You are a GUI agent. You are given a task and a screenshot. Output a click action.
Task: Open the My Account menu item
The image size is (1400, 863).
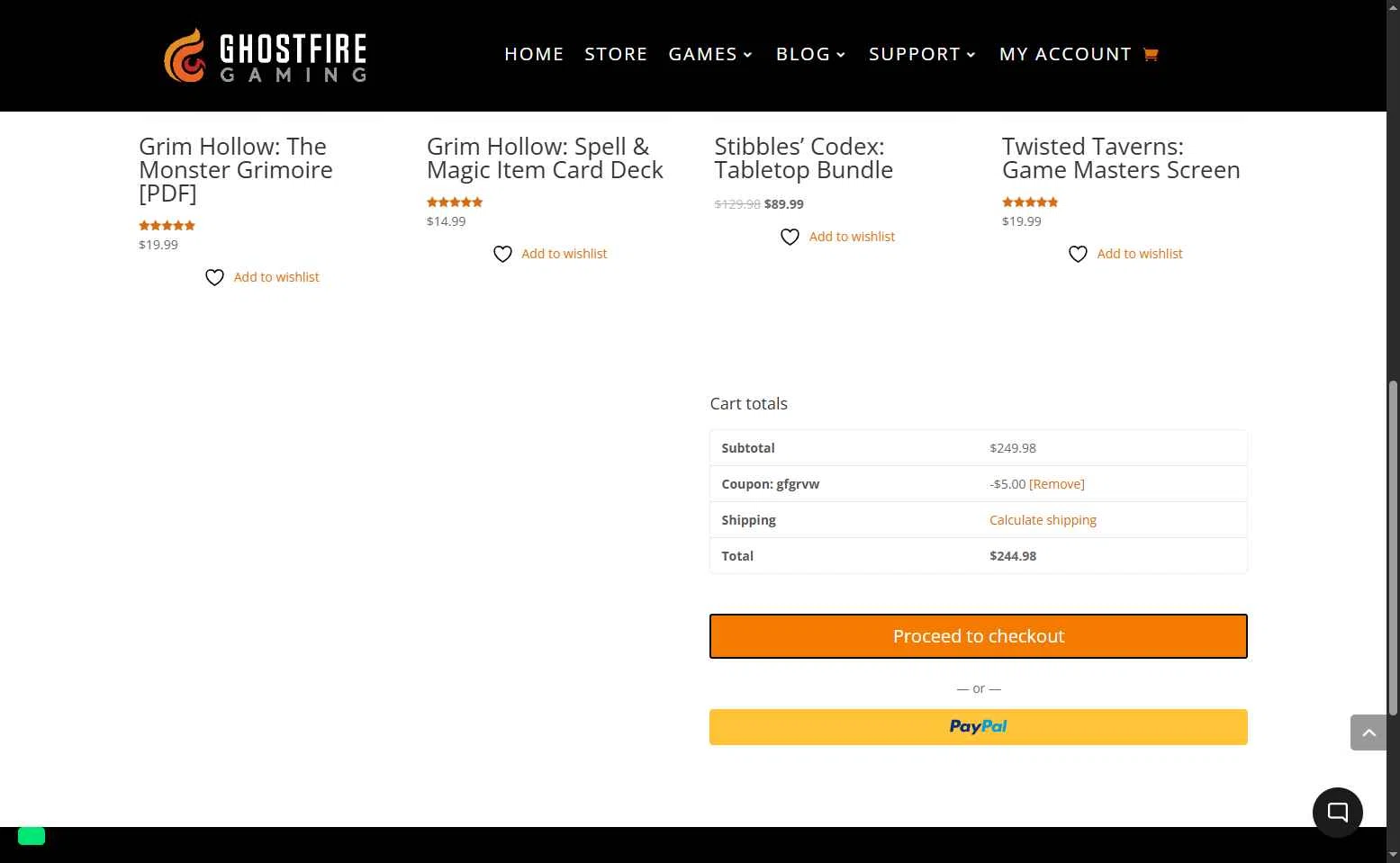coord(1065,54)
